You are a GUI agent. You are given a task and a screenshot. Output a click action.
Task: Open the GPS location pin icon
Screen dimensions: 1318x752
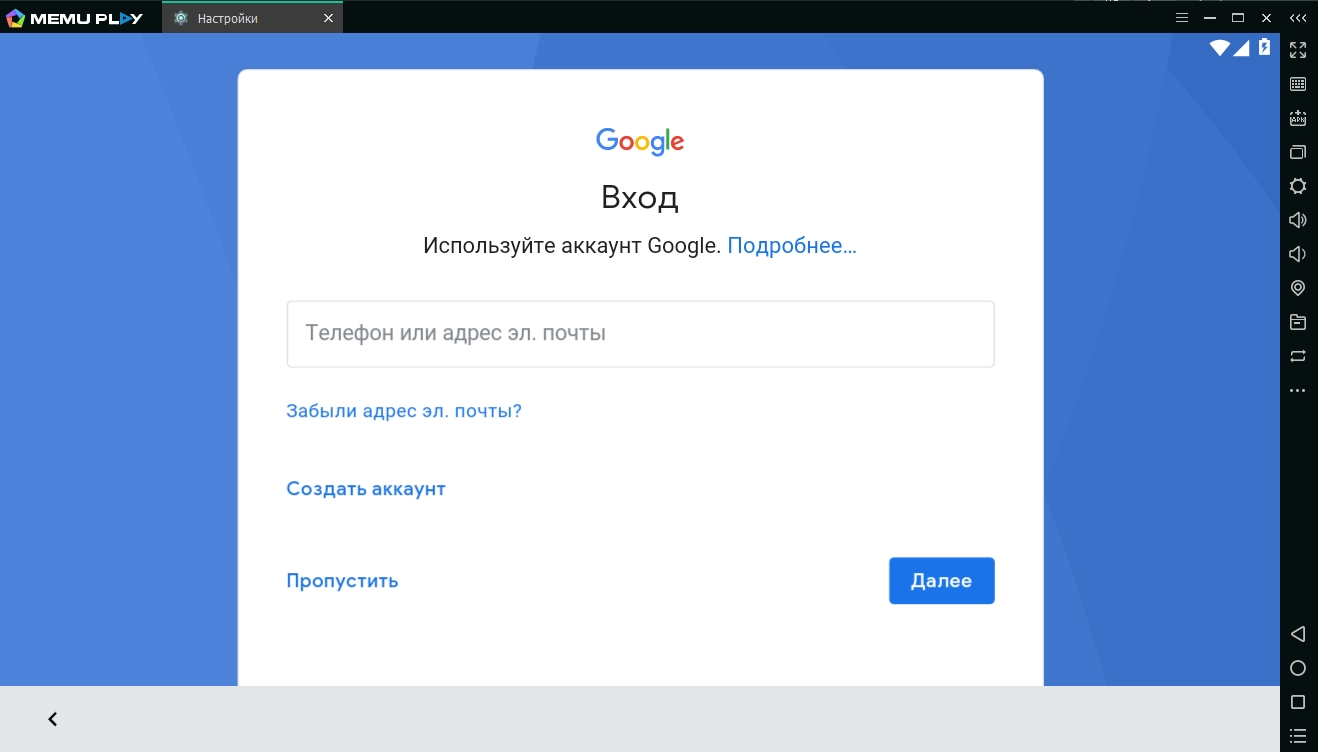(x=1298, y=288)
